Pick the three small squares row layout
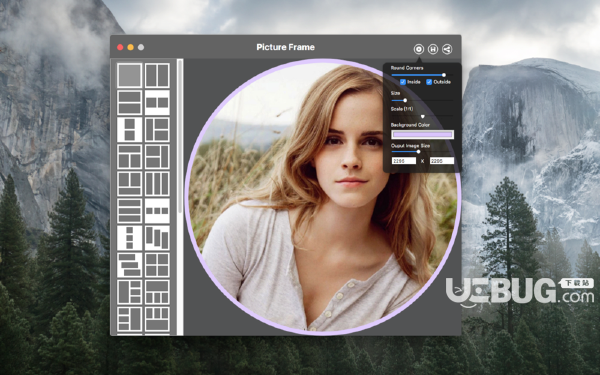 click(157, 211)
